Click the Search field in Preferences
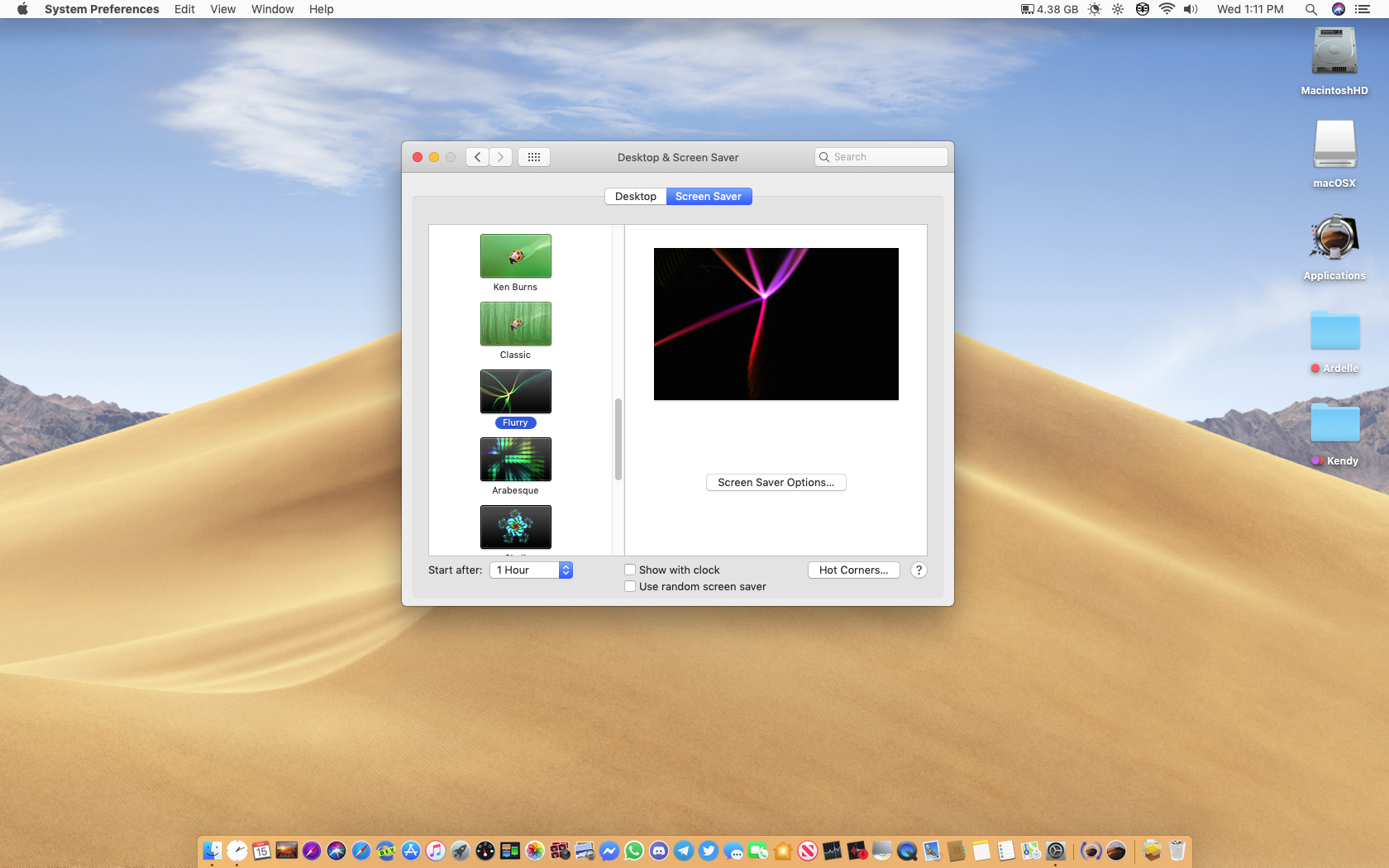The image size is (1389, 868). pos(881,157)
